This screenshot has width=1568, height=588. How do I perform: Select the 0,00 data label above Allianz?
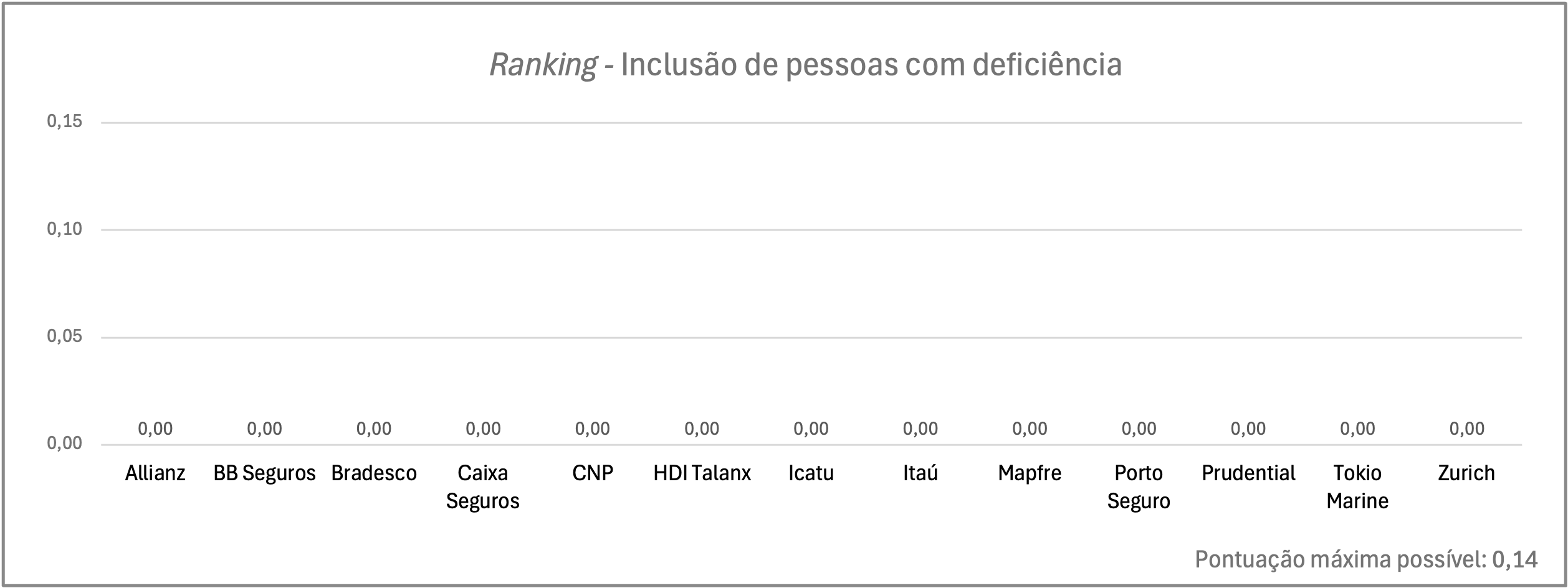155,429
